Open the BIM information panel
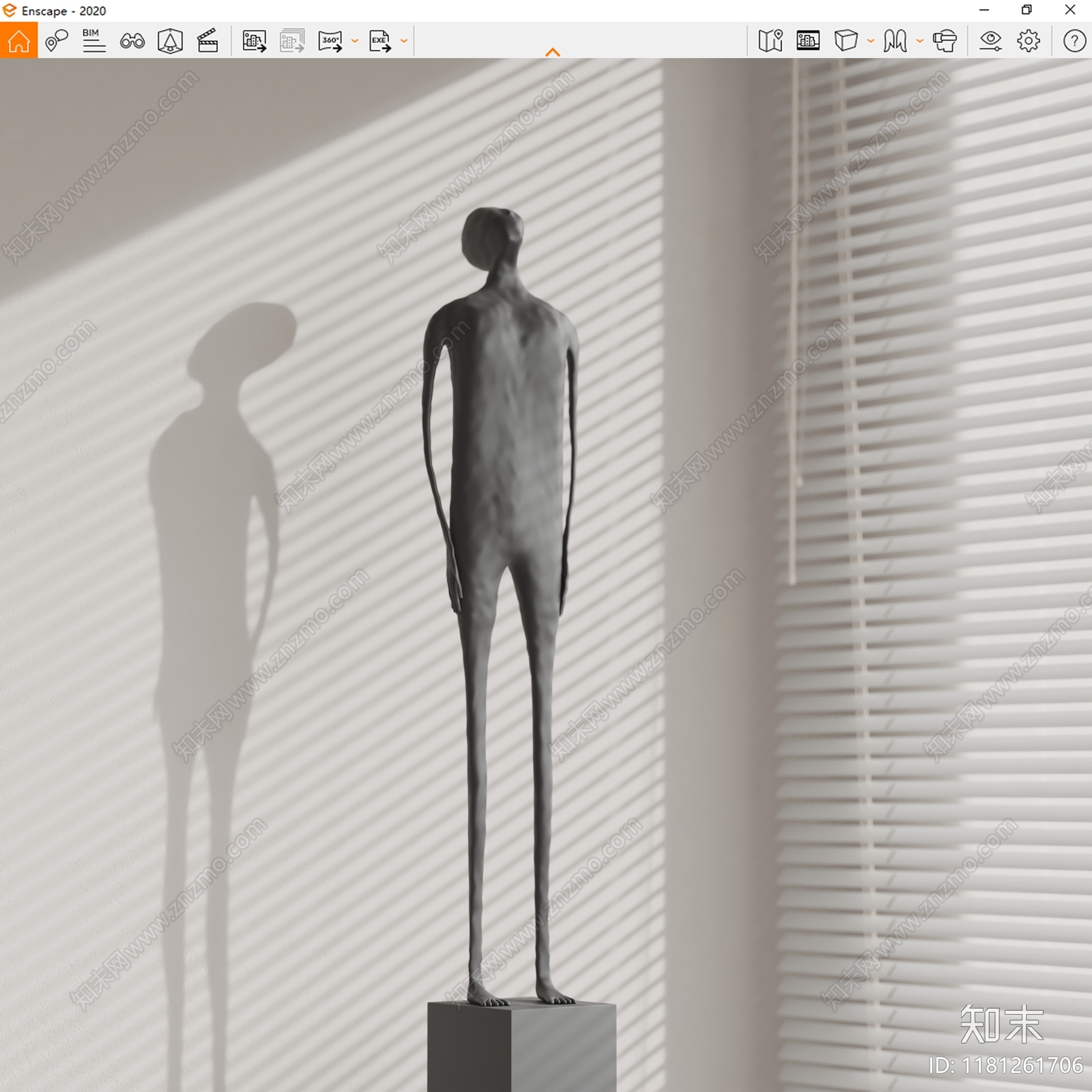Image resolution: width=1092 pixels, height=1092 pixels. [94, 41]
